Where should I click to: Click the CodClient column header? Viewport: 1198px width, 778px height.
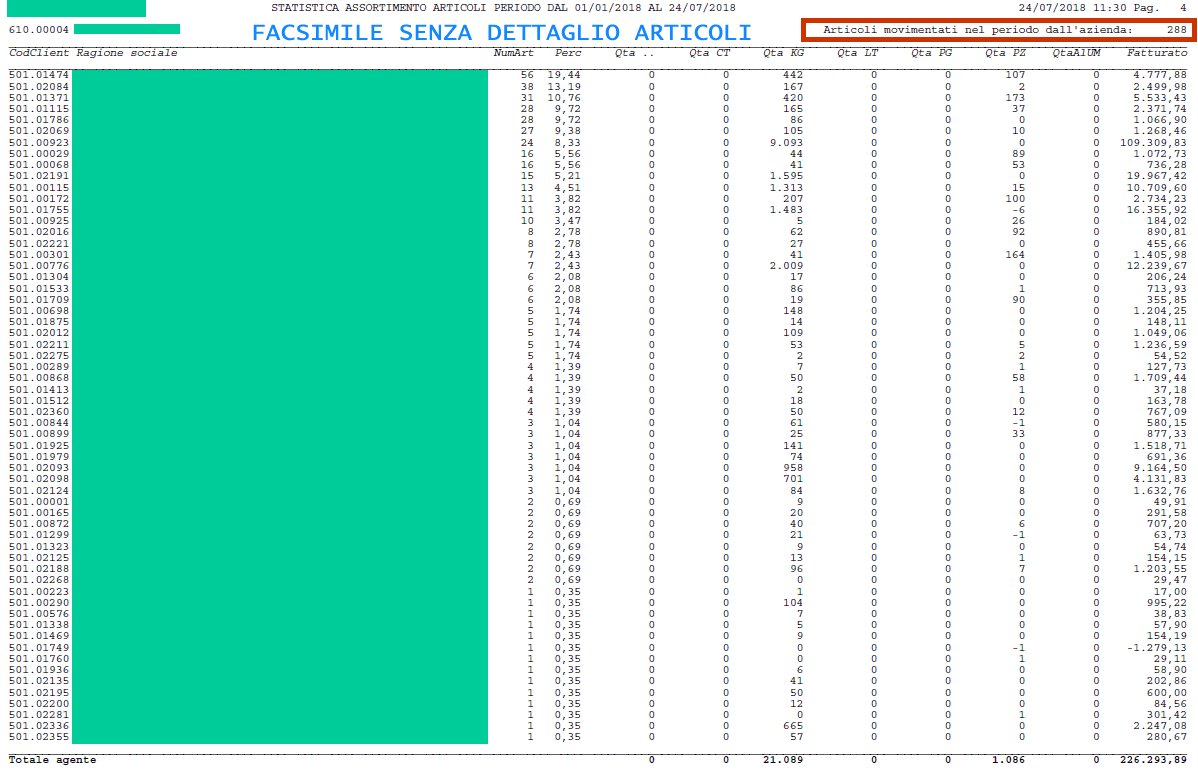39,52
